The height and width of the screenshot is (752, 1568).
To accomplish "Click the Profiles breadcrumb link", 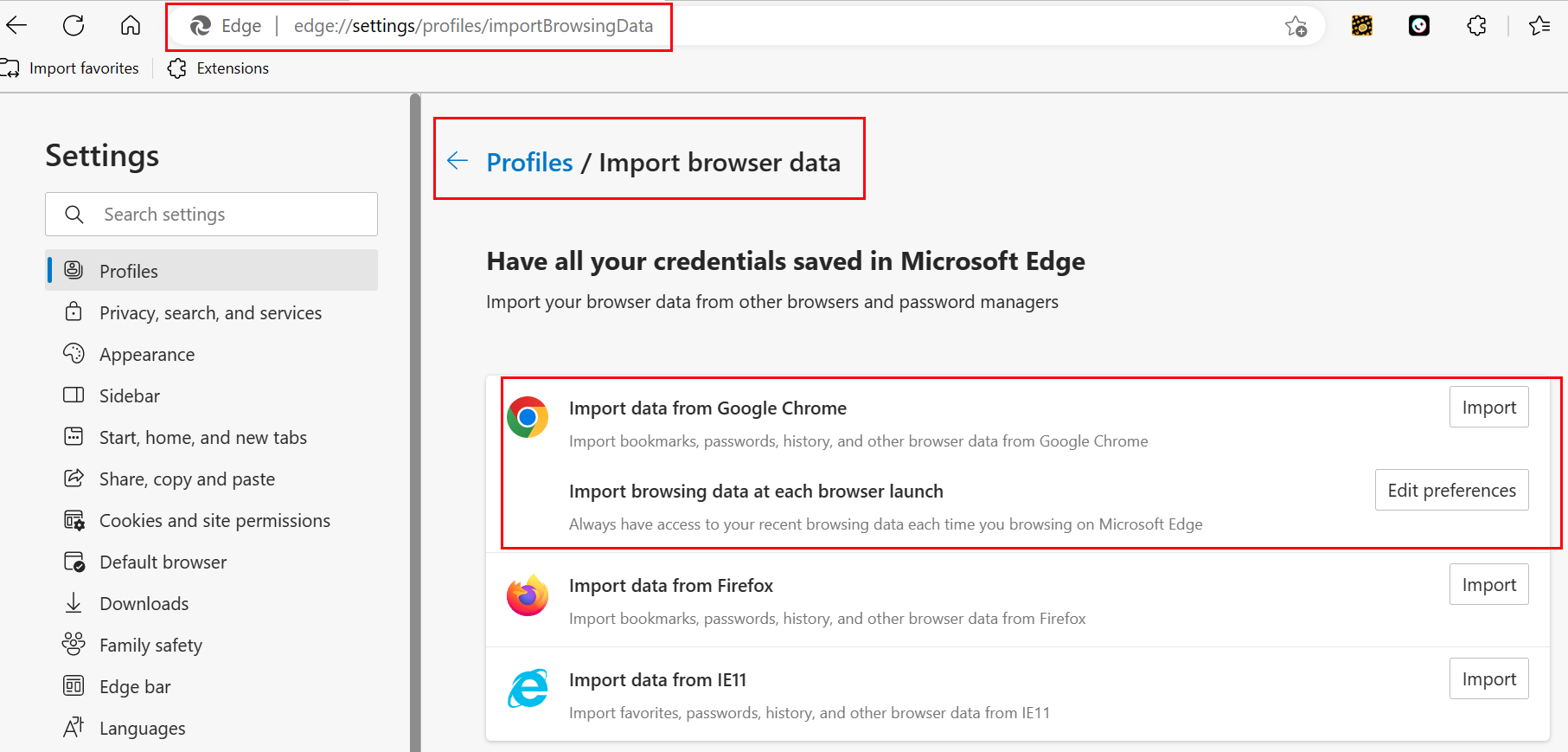I will (529, 163).
